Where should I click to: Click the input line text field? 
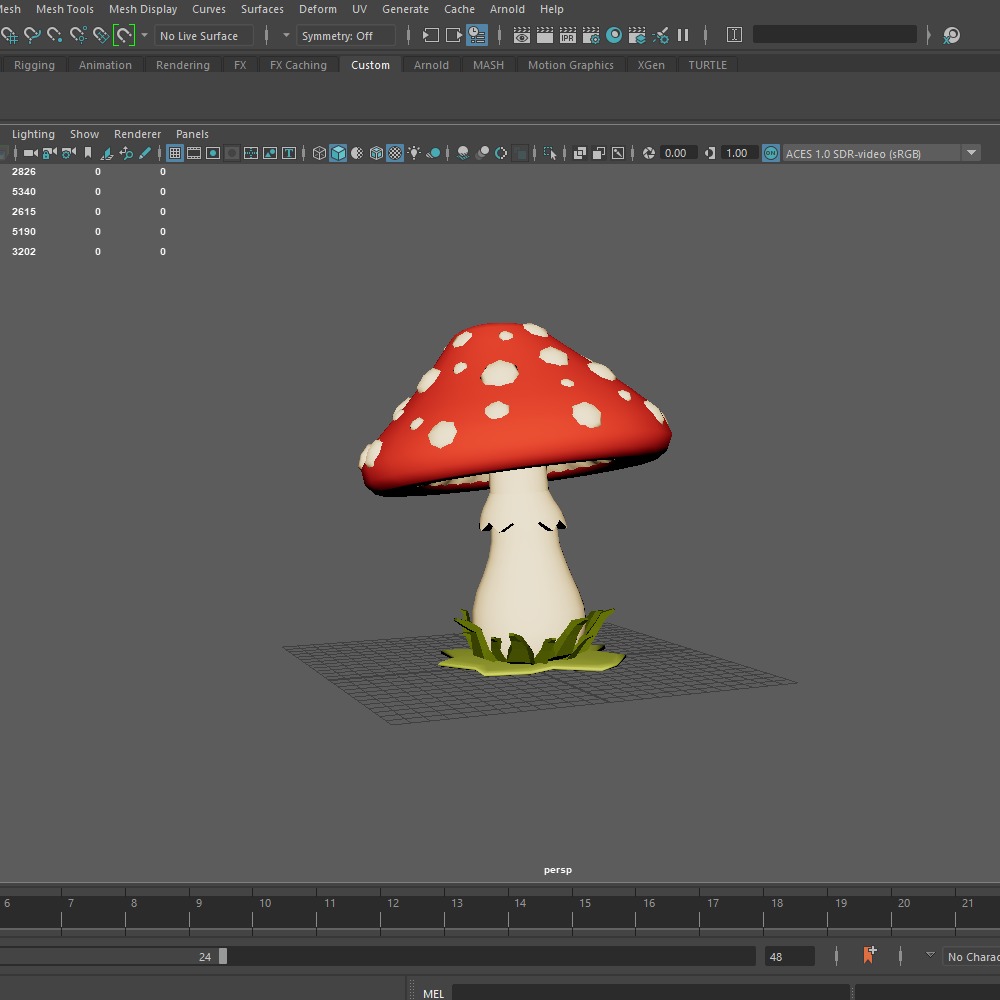[x=834, y=34]
